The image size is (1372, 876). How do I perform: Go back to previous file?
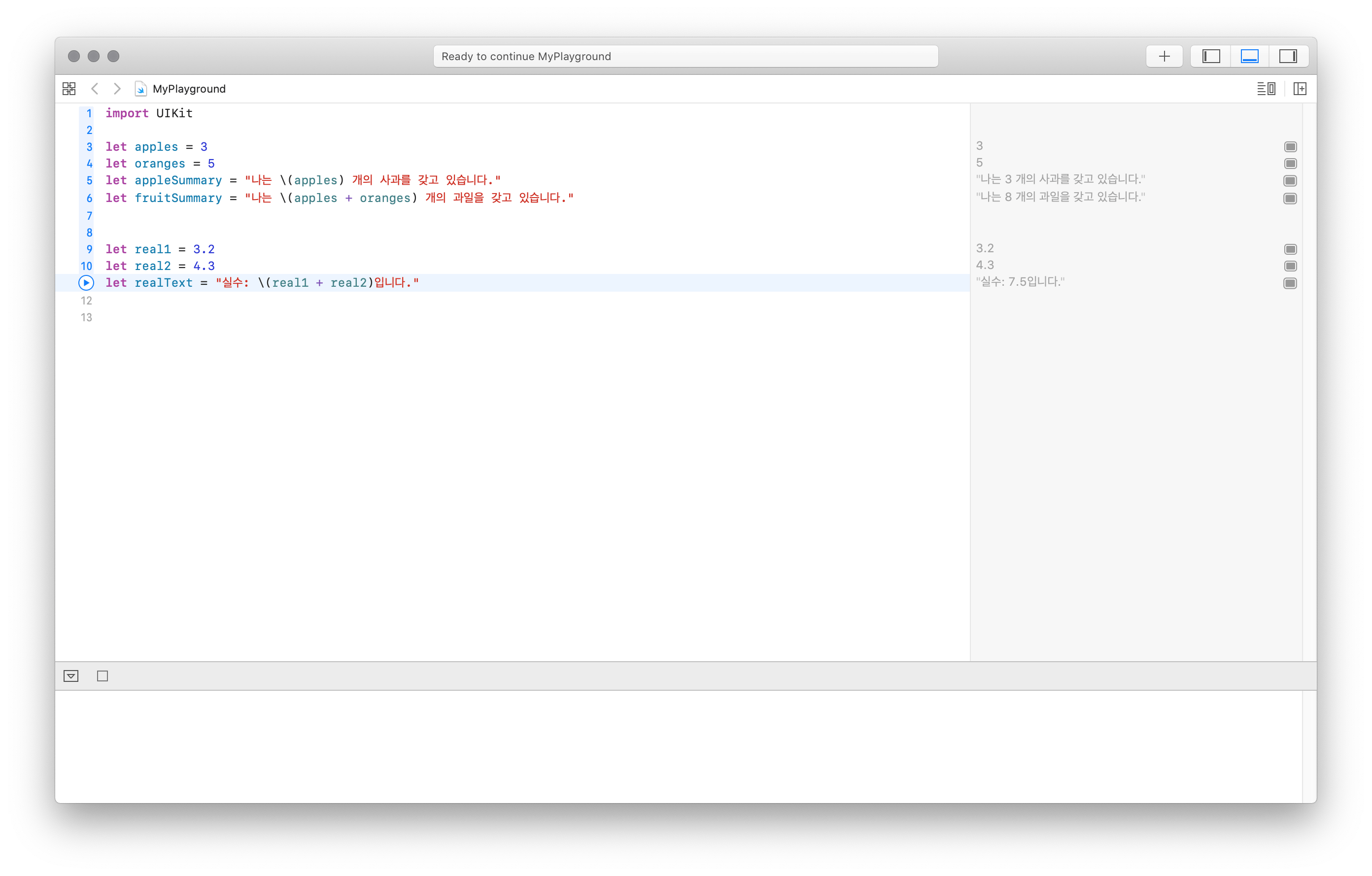(x=95, y=89)
